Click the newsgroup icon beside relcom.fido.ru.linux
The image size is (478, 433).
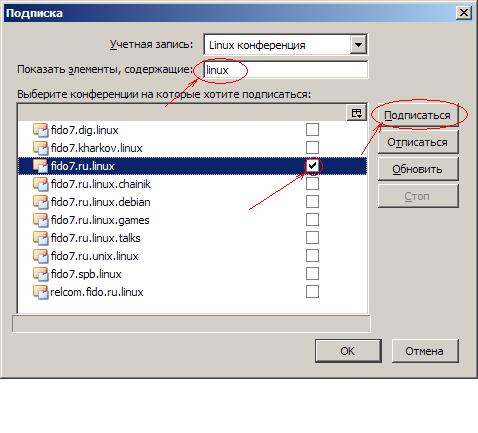pyautogui.click(x=41, y=292)
